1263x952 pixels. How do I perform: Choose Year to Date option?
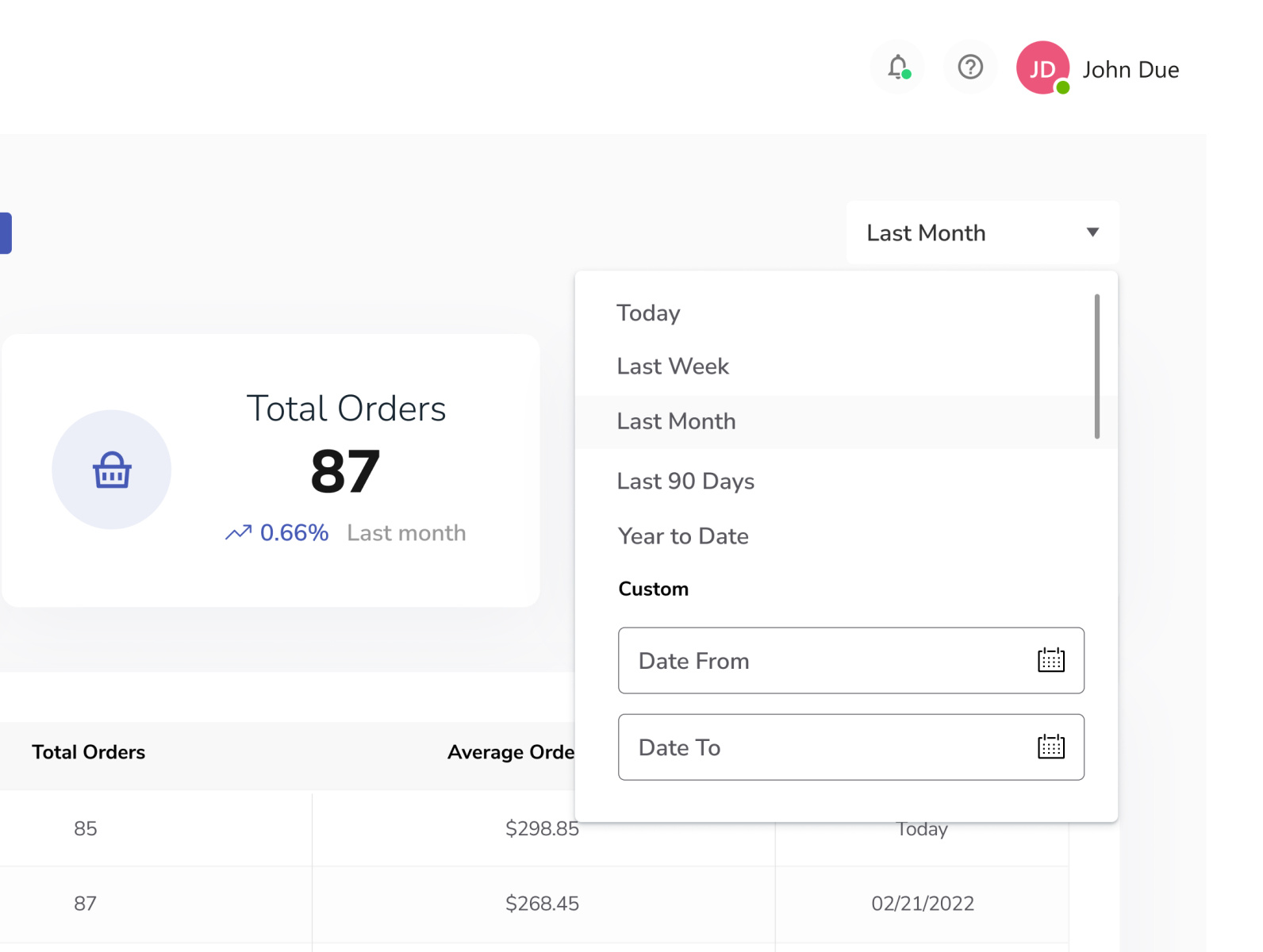pyautogui.click(x=683, y=536)
